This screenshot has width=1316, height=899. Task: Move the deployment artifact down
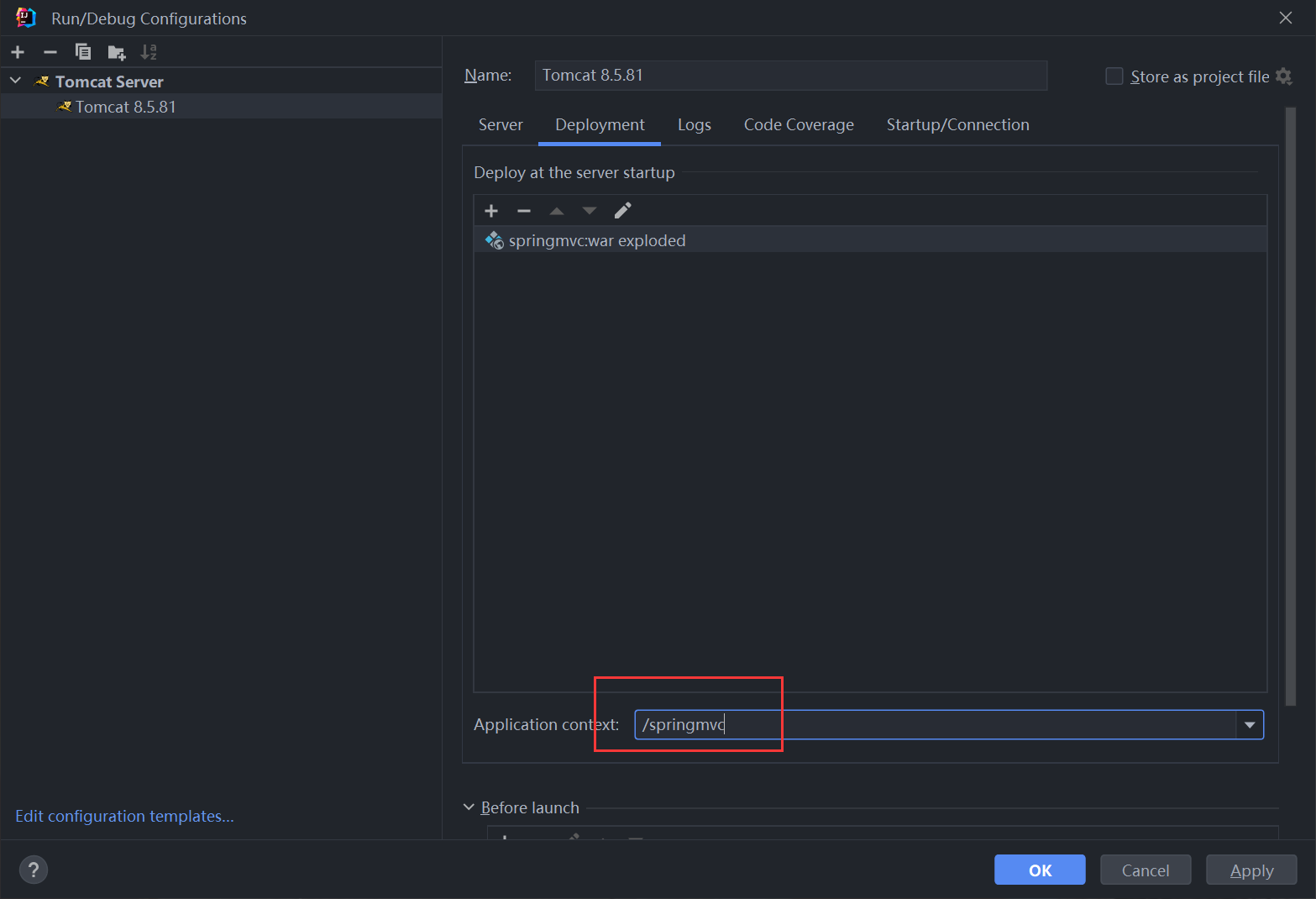(x=590, y=211)
